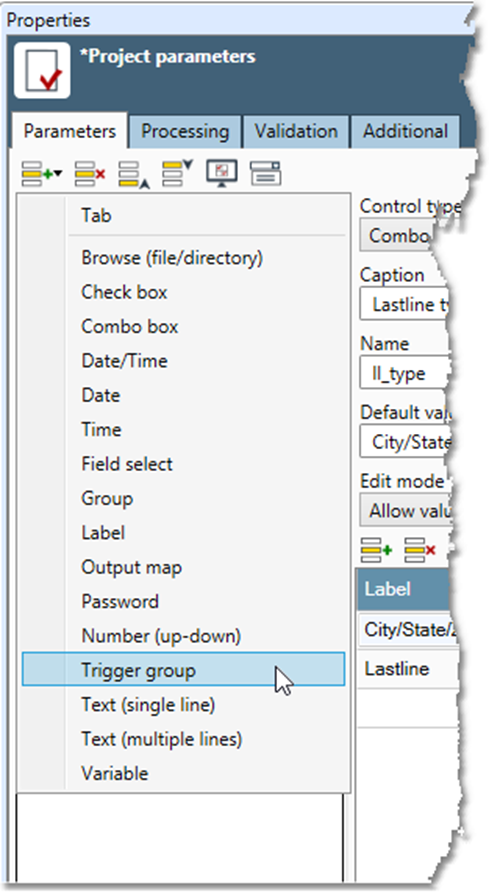
Task: Click the delete parameter icon in toolbar
Action: [x=90, y=174]
